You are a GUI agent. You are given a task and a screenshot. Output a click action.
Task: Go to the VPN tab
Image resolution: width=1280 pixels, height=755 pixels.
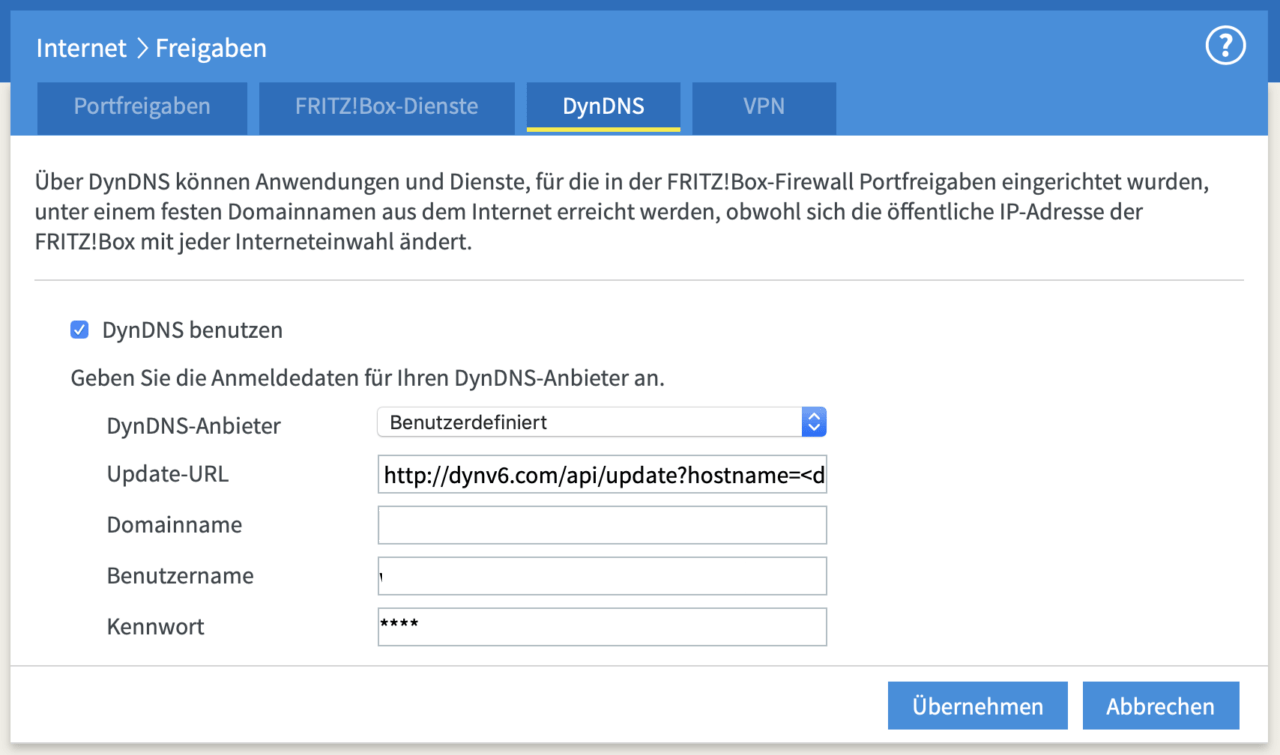763,106
